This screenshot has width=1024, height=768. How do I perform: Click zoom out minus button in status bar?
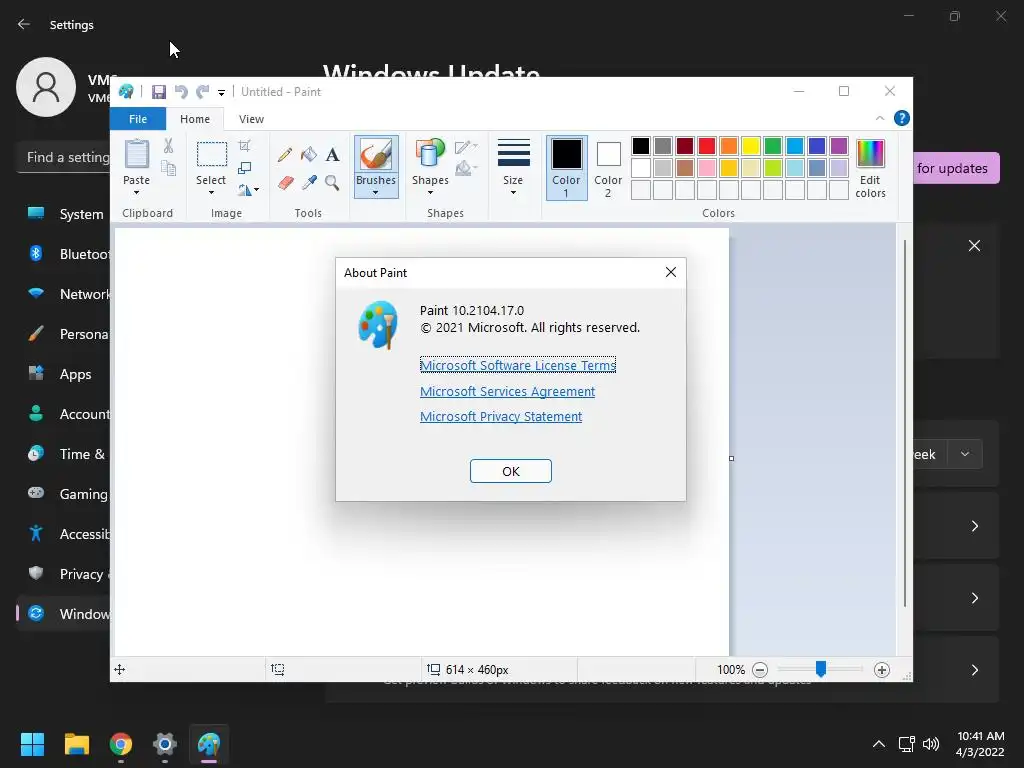tap(760, 669)
